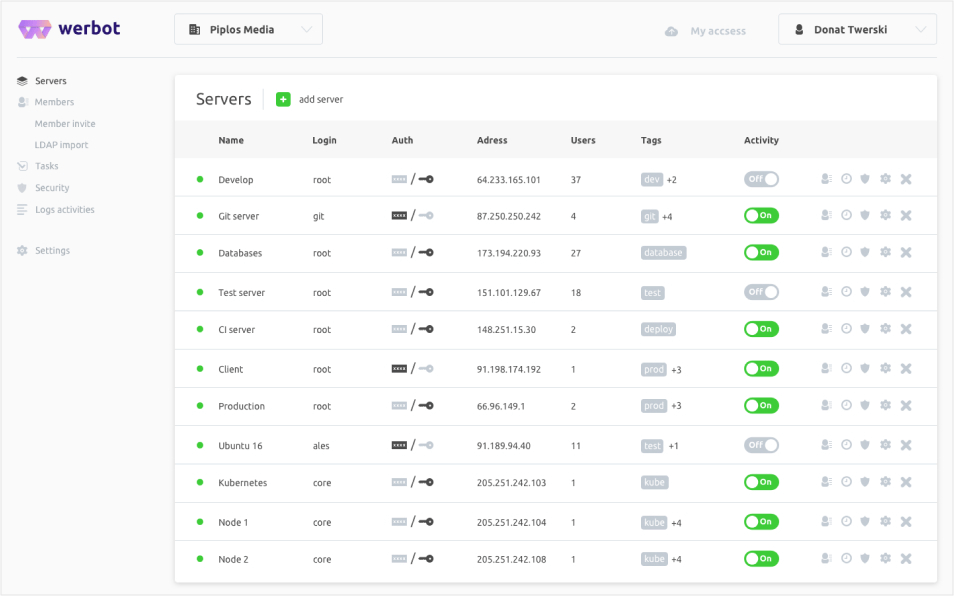The height and width of the screenshot is (596, 954).
Task: Turn off activity for Client server
Action: point(761,369)
